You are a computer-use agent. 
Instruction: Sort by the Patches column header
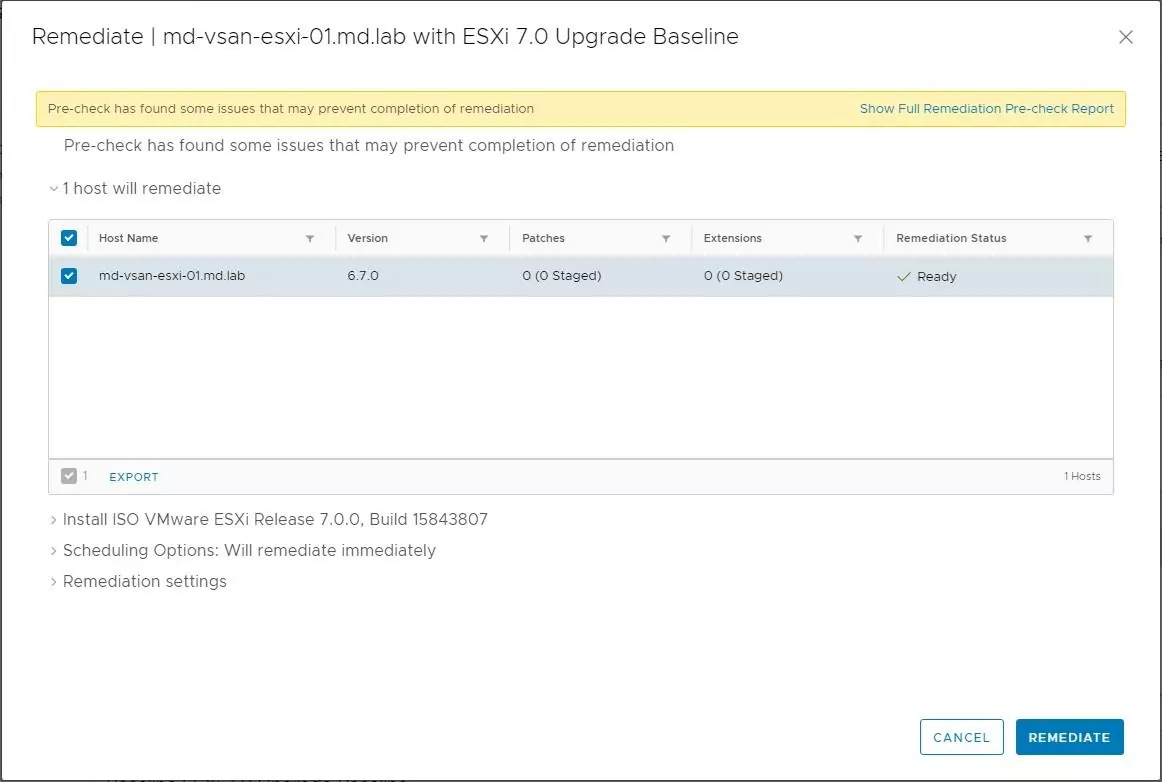(x=543, y=238)
